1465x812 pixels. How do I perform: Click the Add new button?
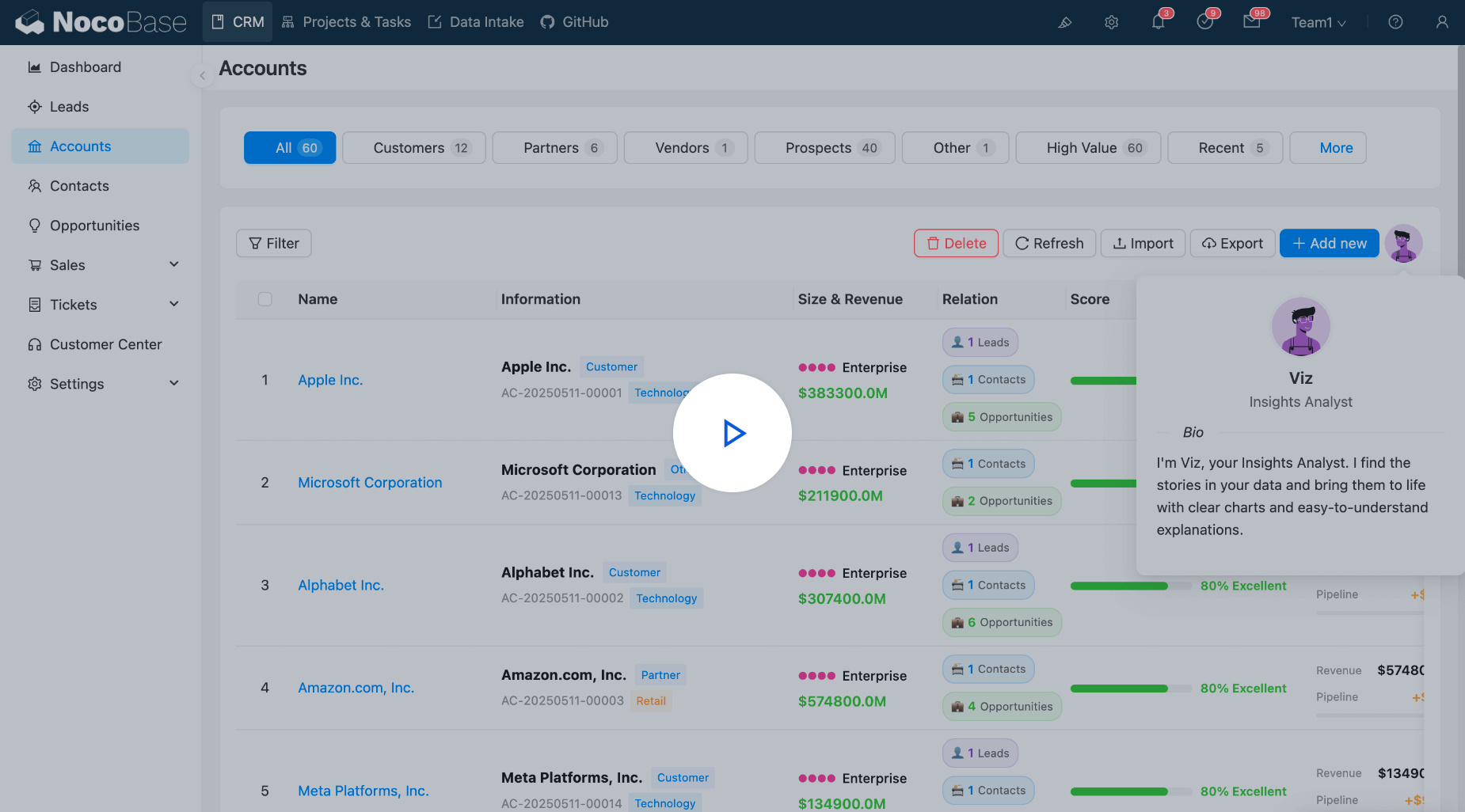1329,243
